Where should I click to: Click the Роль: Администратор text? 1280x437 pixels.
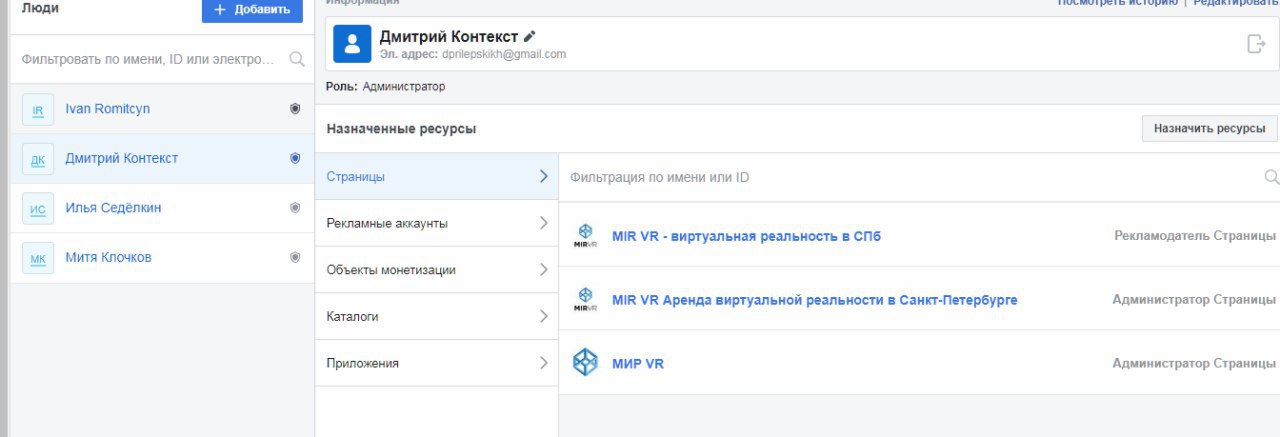386,87
